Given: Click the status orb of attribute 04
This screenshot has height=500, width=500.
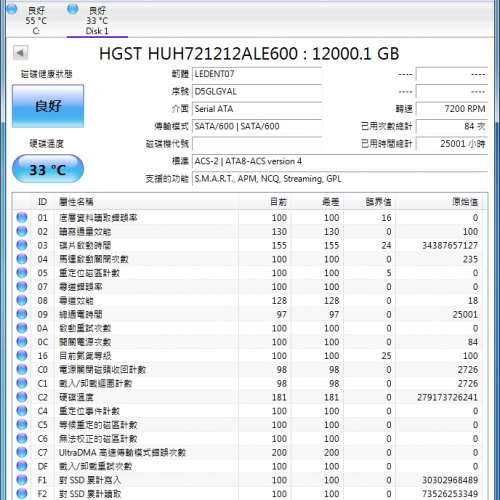Looking at the screenshot, I should (22, 259).
